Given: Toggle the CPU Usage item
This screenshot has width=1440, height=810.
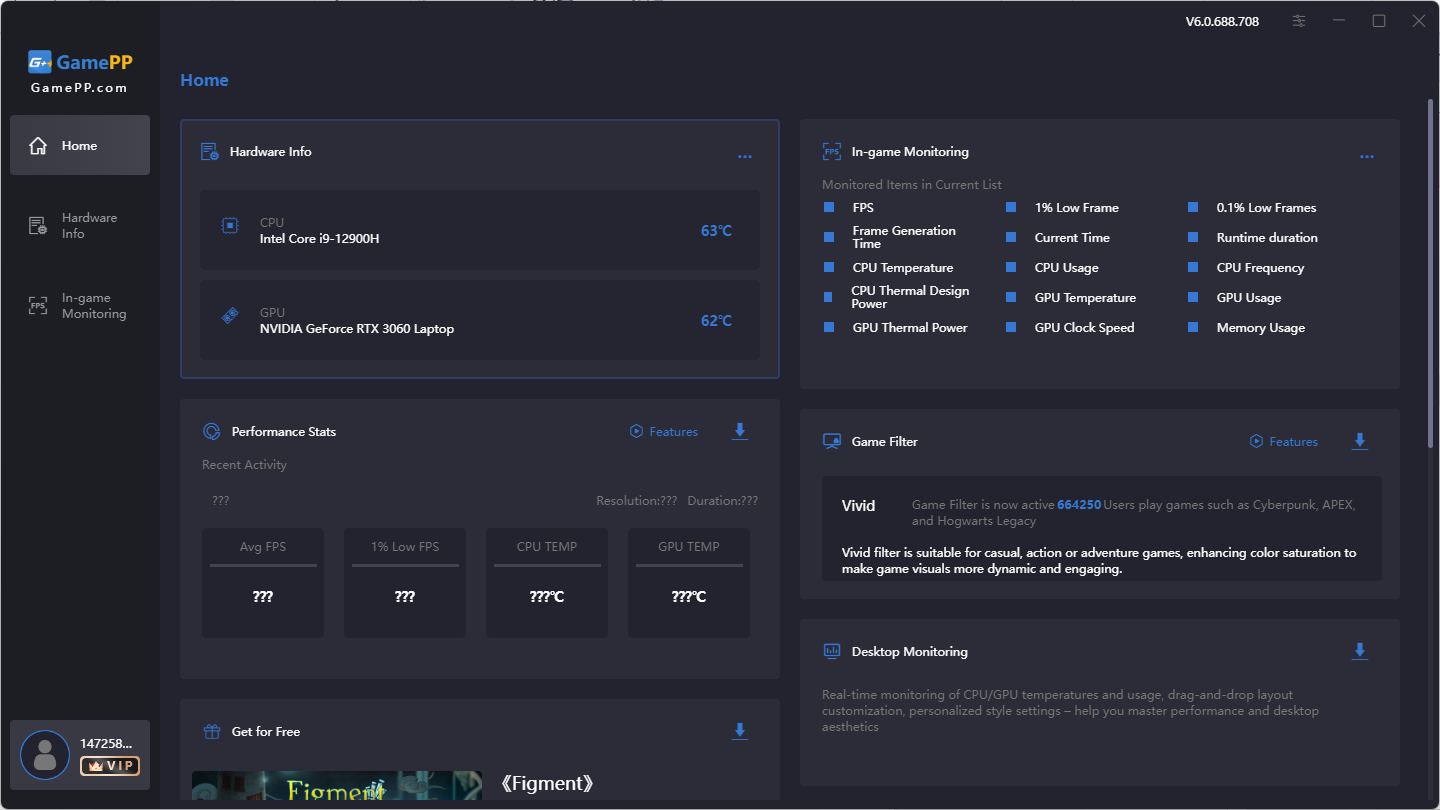Looking at the screenshot, I should (x=1011, y=268).
